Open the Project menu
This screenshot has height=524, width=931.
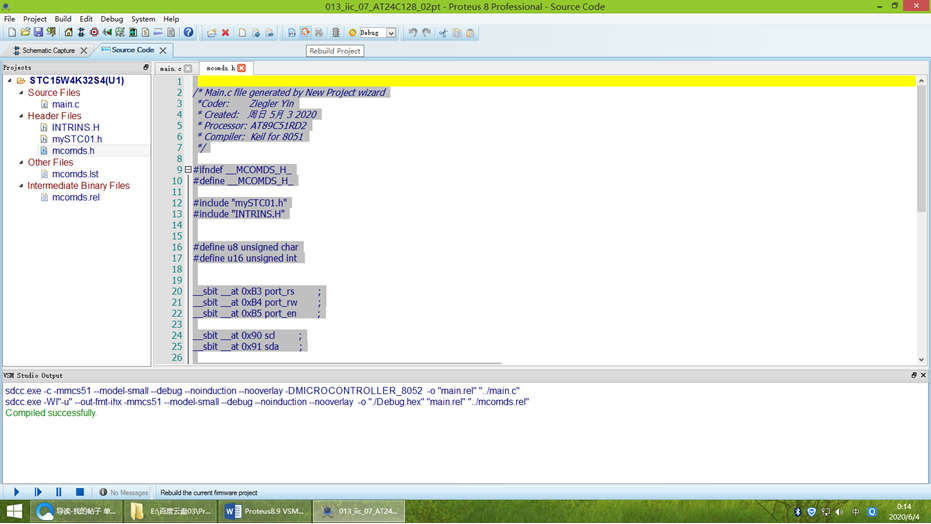click(34, 19)
